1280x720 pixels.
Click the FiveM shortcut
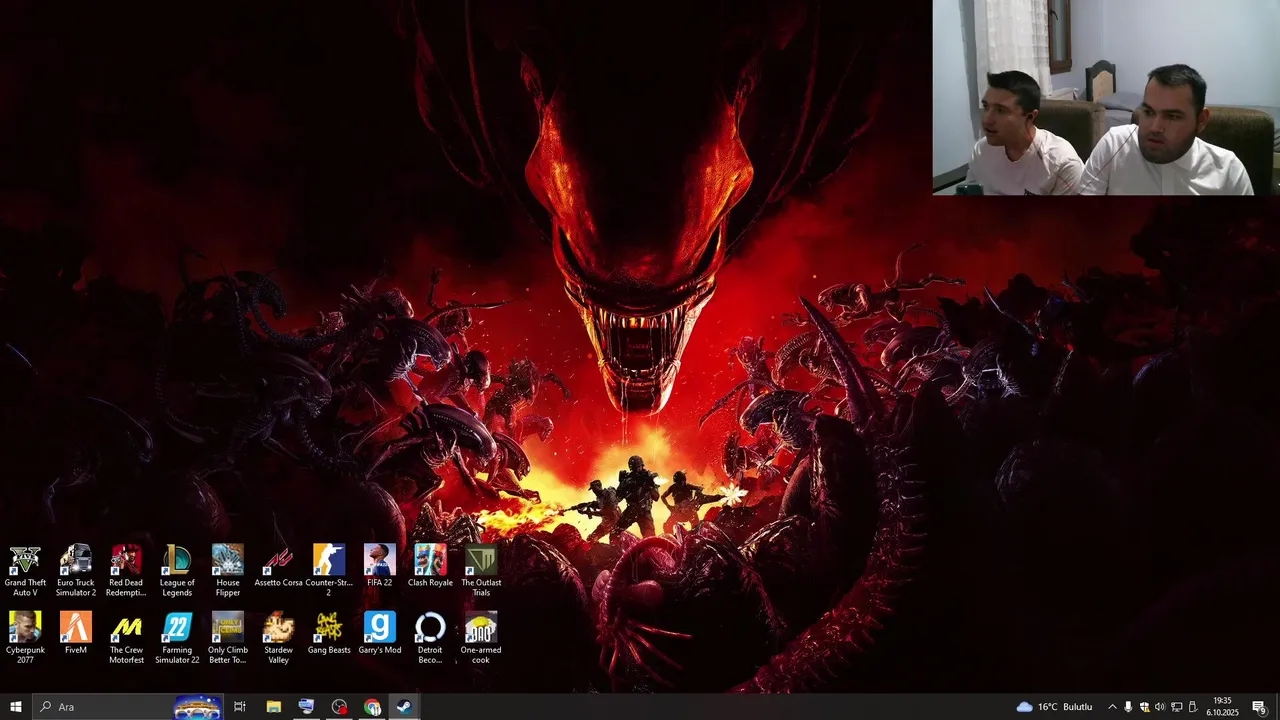(76, 633)
